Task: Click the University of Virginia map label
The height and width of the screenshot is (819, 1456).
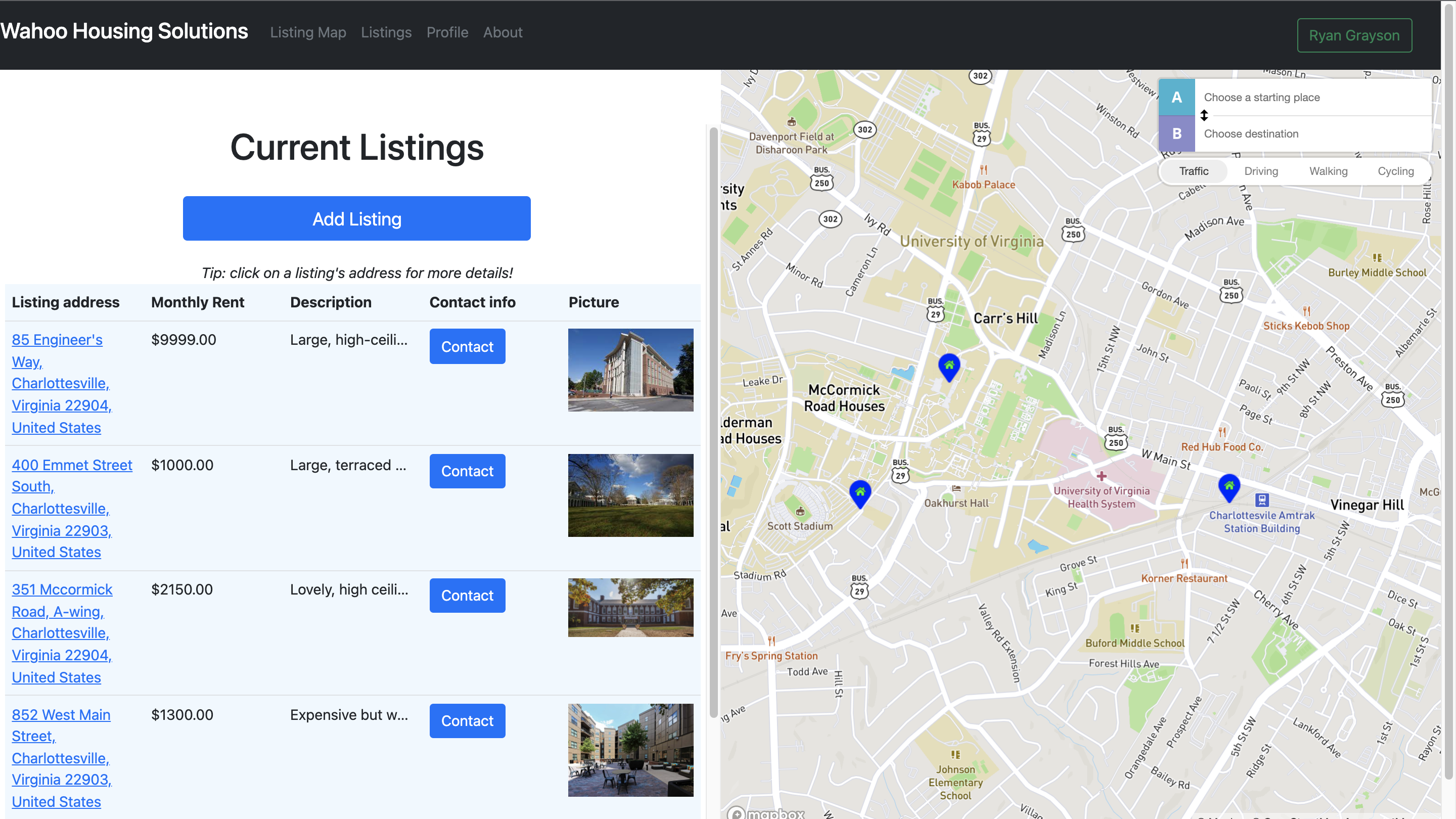Action: pyautogui.click(x=971, y=241)
